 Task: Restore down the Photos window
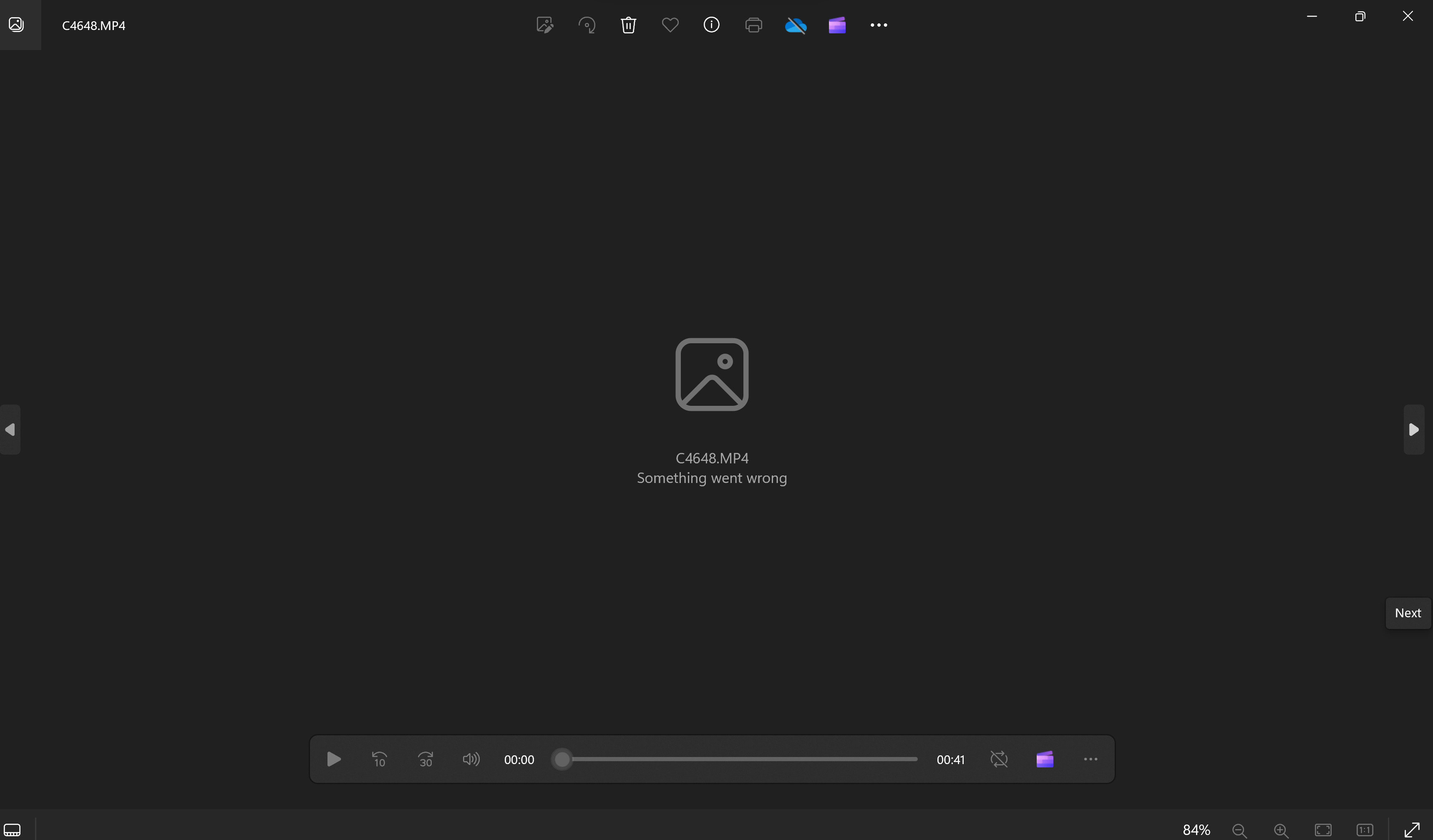tap(1360, 17)
